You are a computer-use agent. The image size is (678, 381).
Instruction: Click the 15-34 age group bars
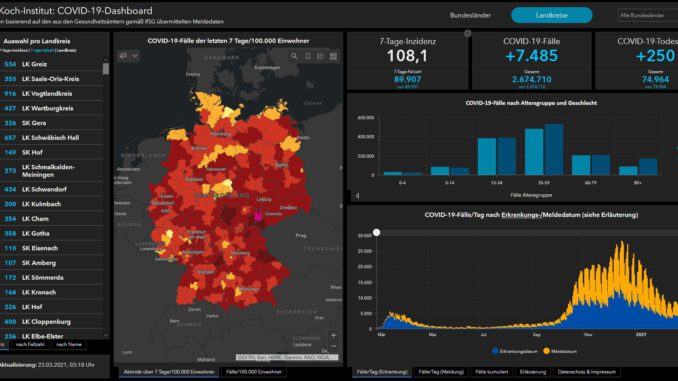point(497,157)
